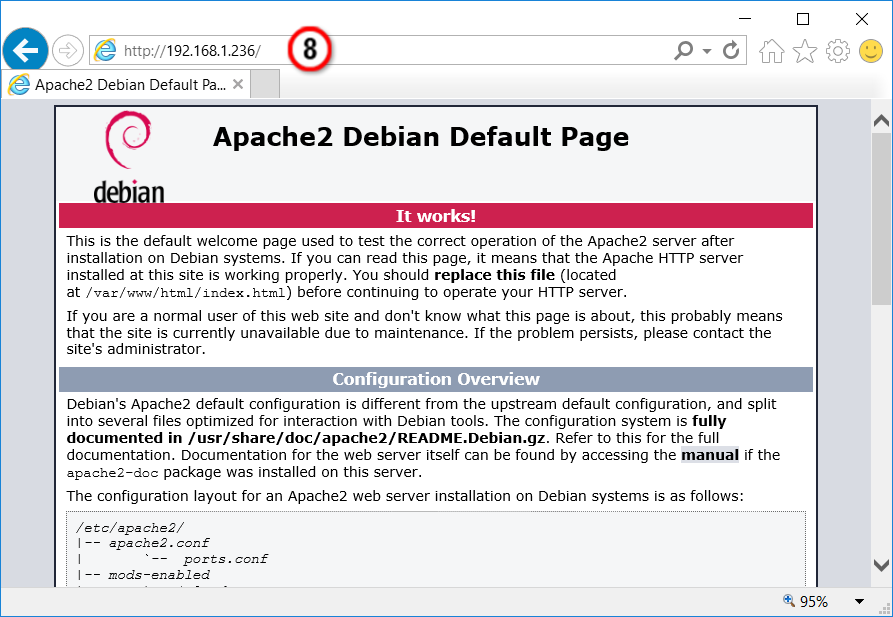Open Favorites with the star icon
Image resolution: width=893 pixels, height=617 pixels.
tap(805, 51)
